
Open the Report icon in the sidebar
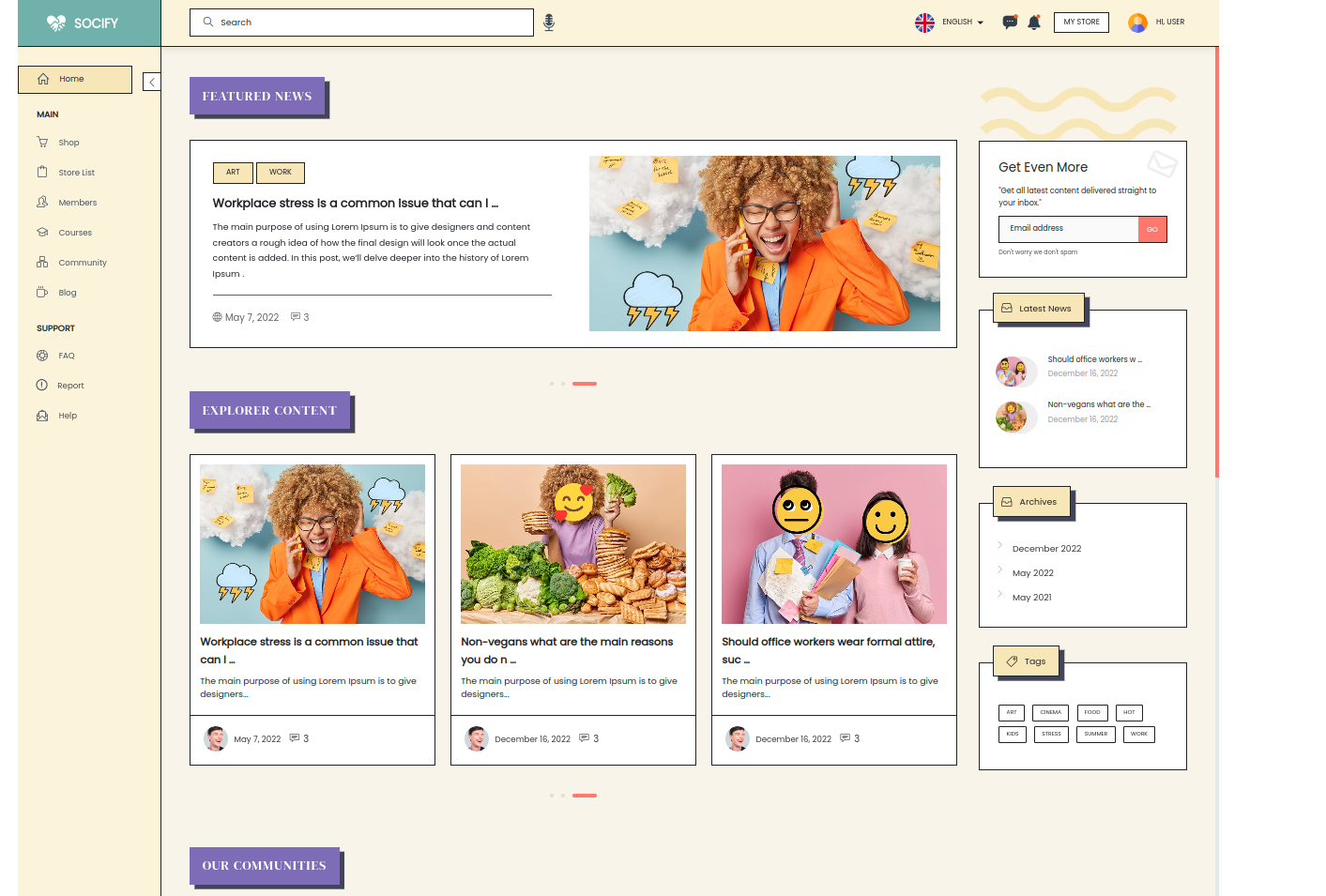pos(40,385)
